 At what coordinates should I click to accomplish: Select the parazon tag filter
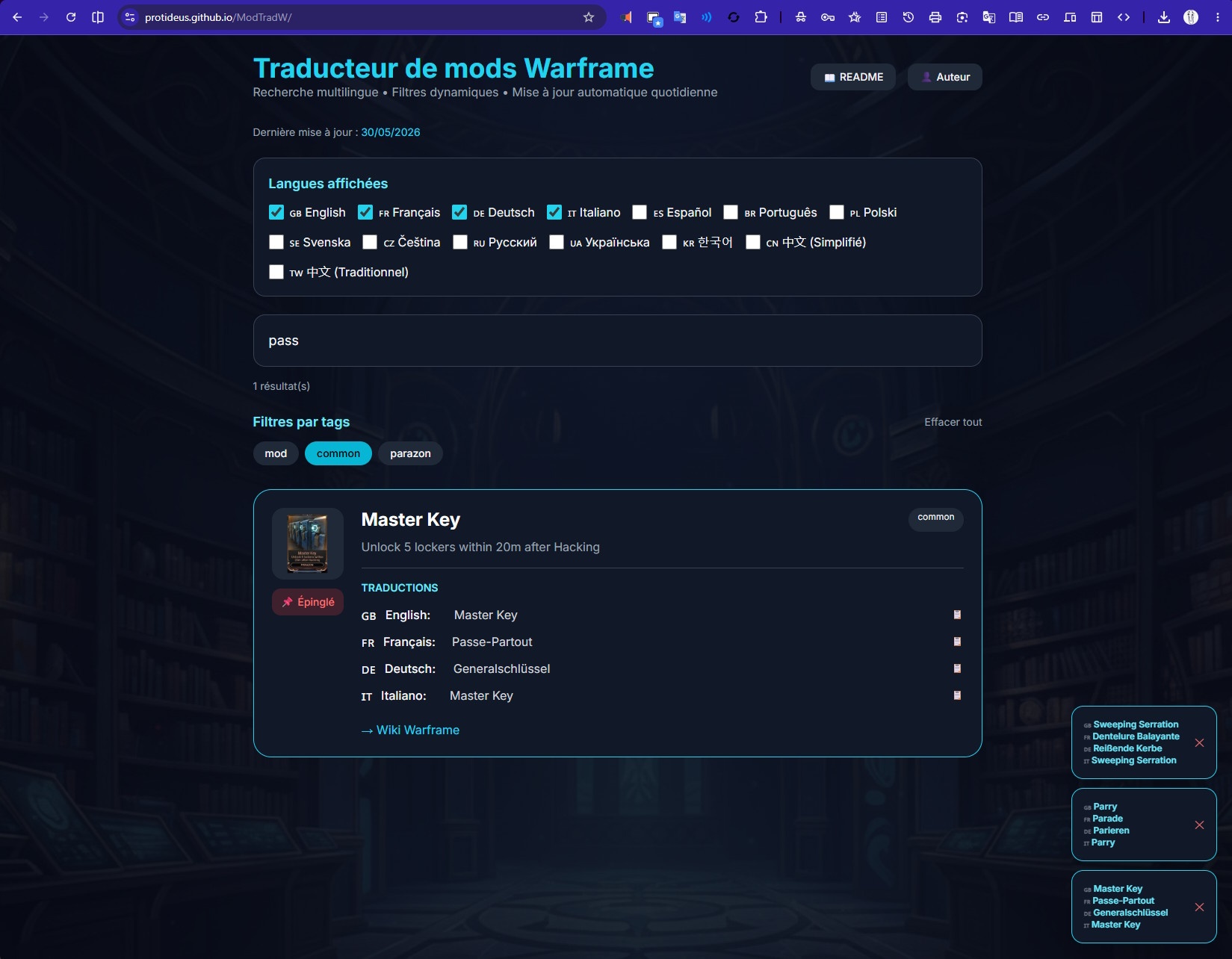pos(410,453)
